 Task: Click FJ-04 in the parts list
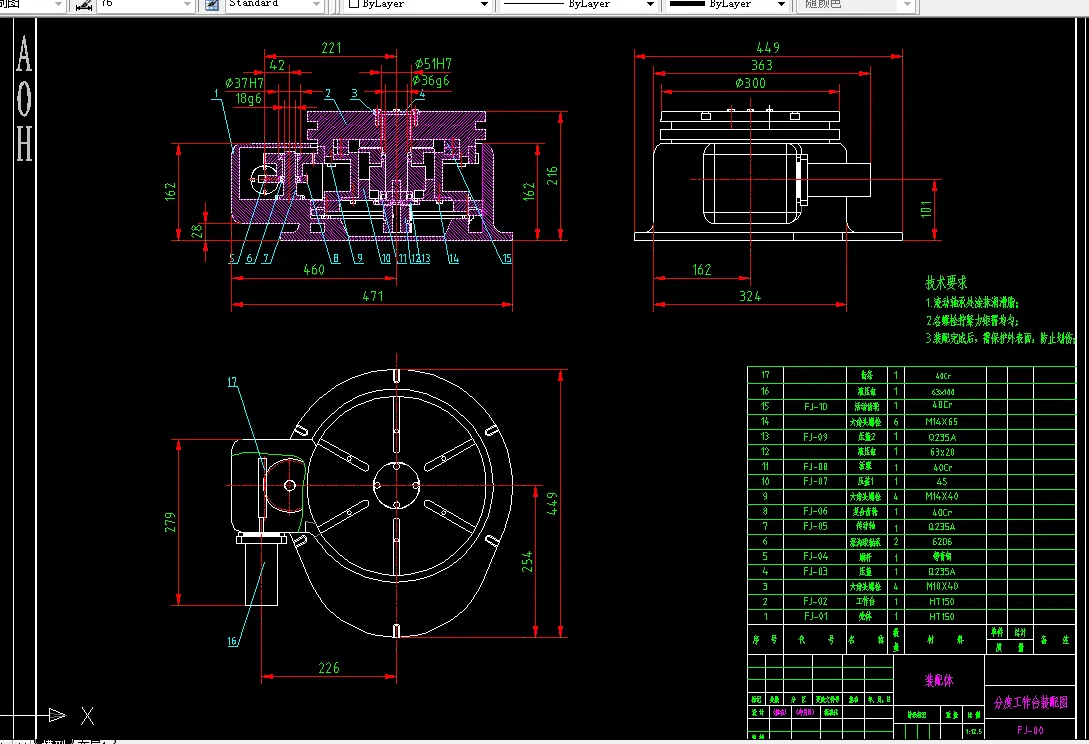click(815, 556)
